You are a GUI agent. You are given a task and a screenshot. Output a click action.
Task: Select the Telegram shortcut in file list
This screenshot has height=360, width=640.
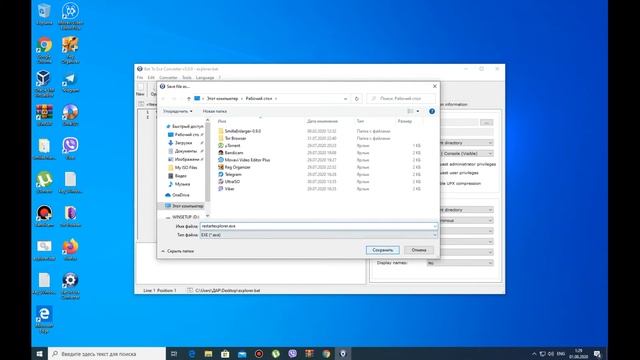pyautogui.click(x=230, y=174)
